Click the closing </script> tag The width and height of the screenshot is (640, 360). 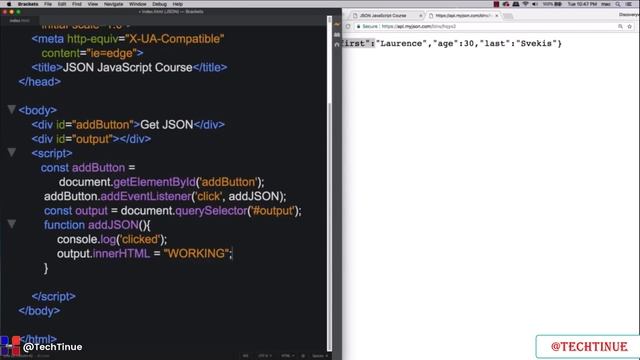coord(53,296)
